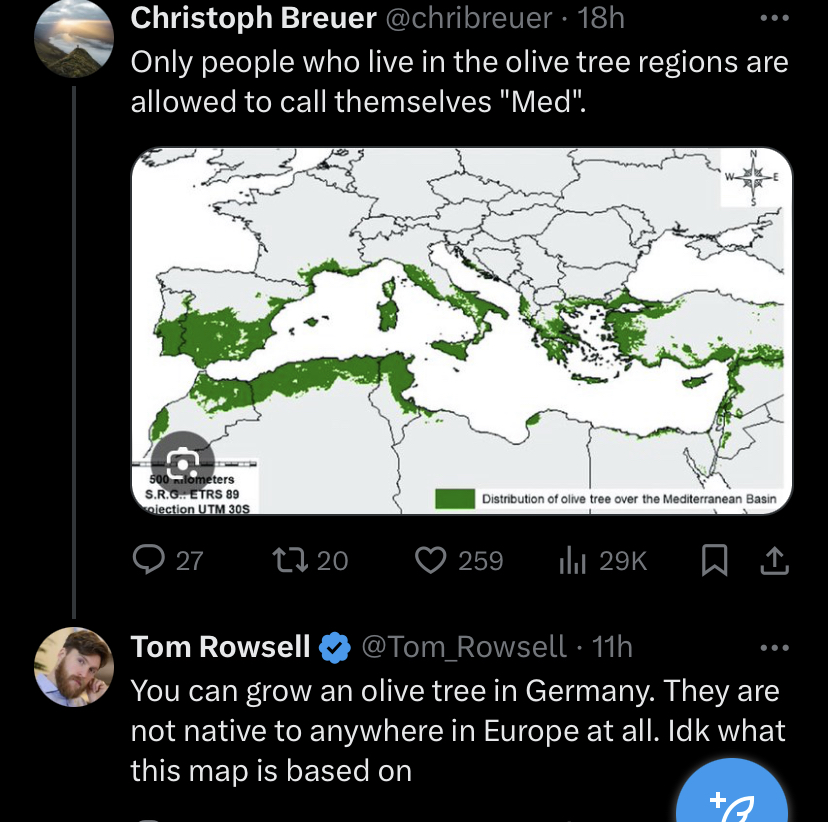Bookmark Christoph Breuer's tweet
This screenshot has width=828, height=822.
[714, 562]
